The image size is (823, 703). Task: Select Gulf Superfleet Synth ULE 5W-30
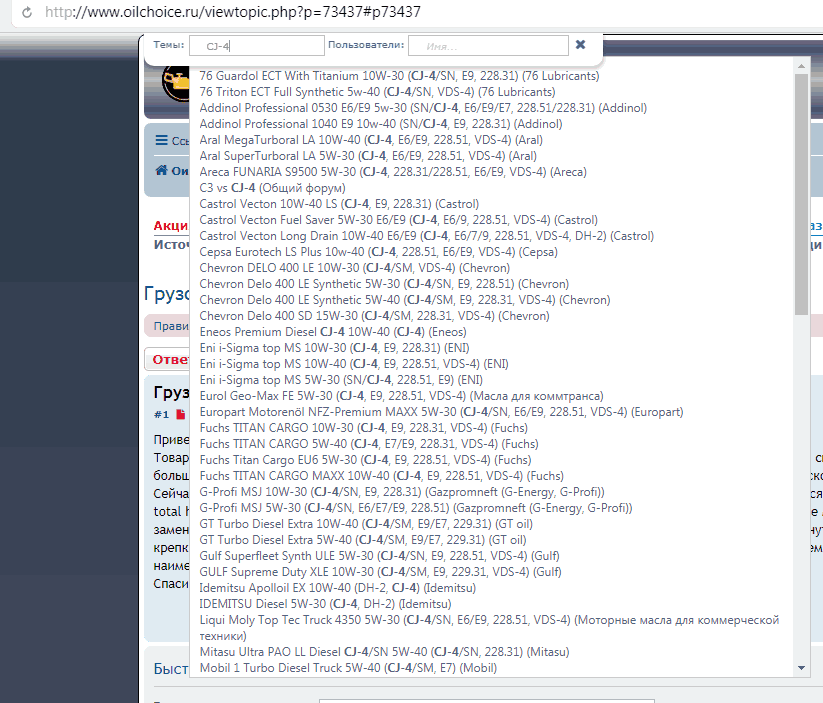pyautogui.click(x=379, y=557)
